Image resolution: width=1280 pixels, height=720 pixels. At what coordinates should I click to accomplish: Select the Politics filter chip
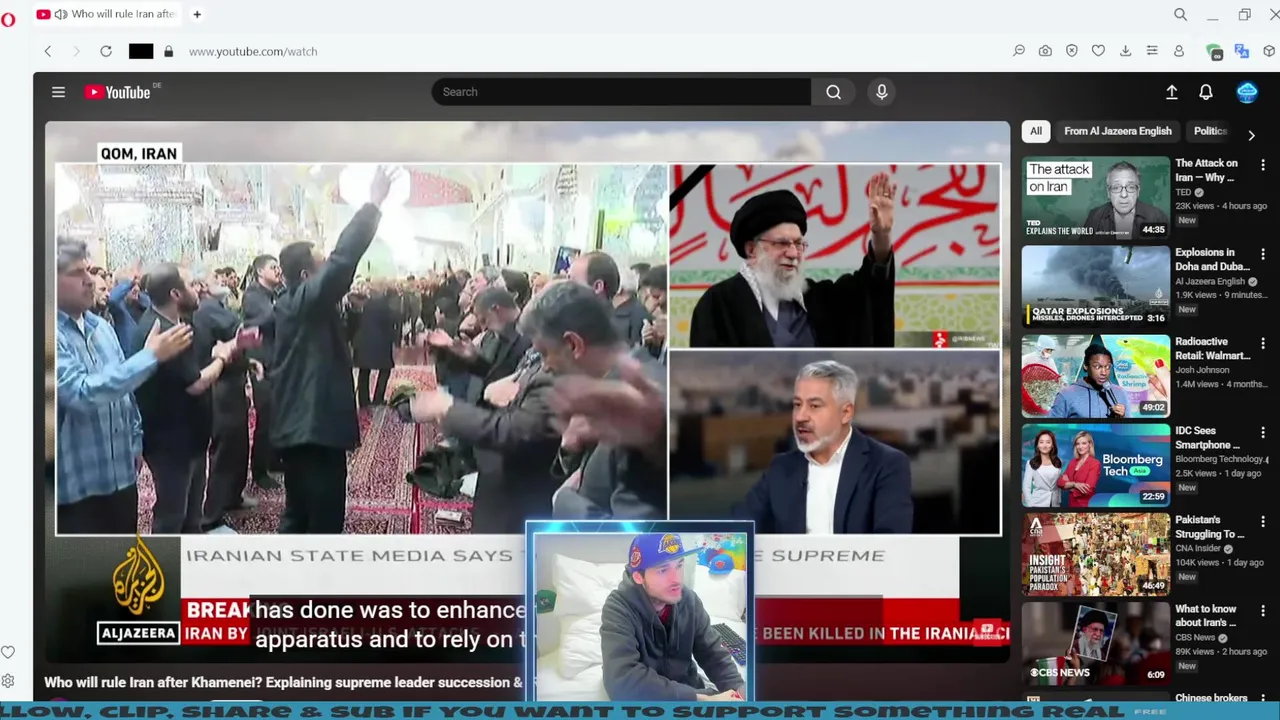tap(1211, 131)
